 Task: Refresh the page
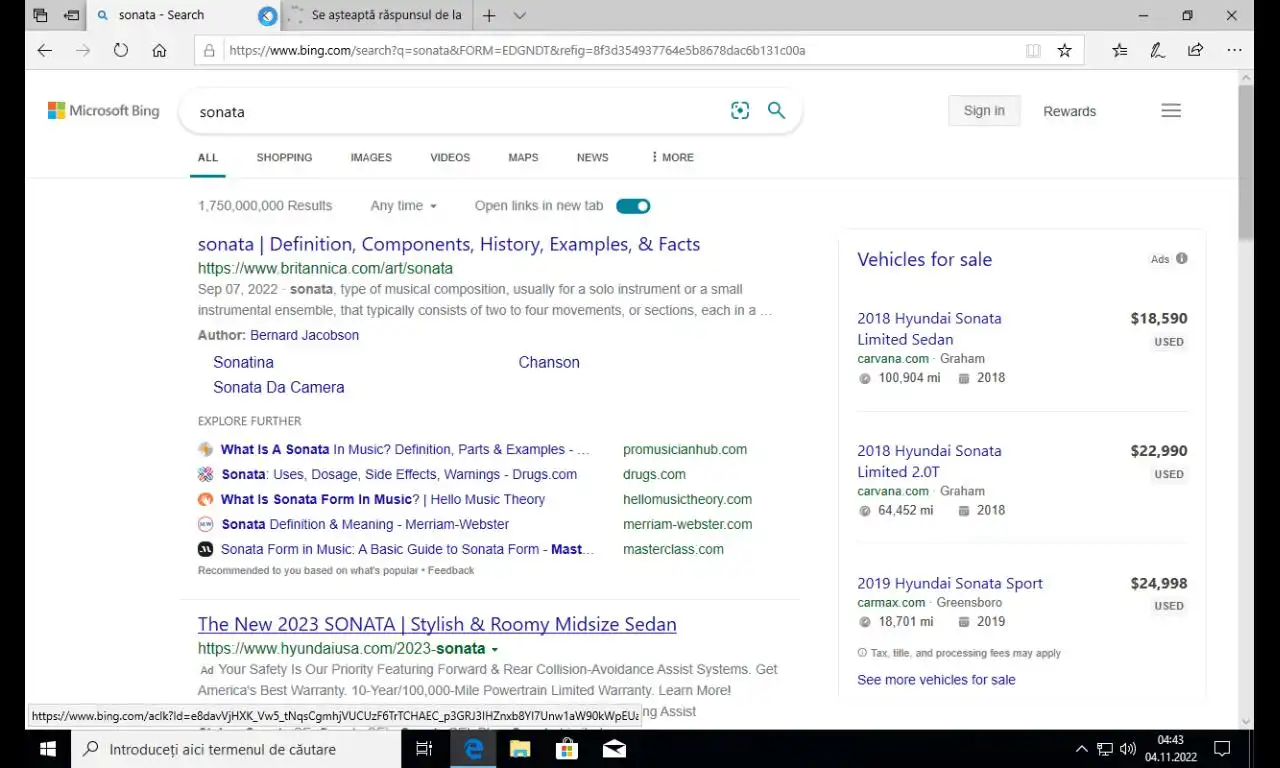[121, 50]
